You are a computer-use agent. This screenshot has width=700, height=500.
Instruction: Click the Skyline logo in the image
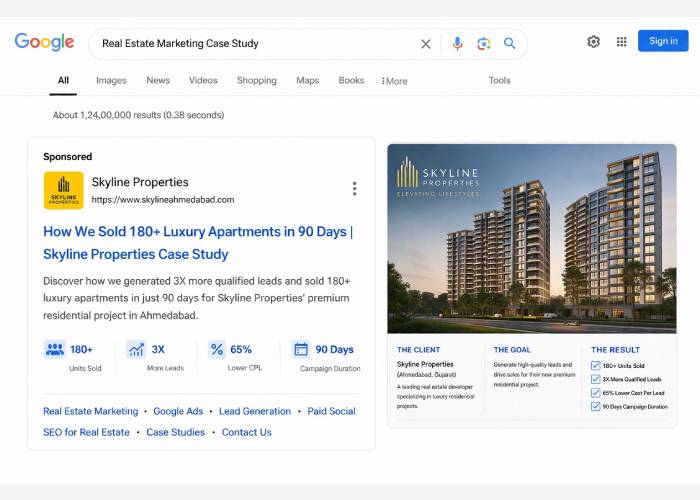(438, 177)
